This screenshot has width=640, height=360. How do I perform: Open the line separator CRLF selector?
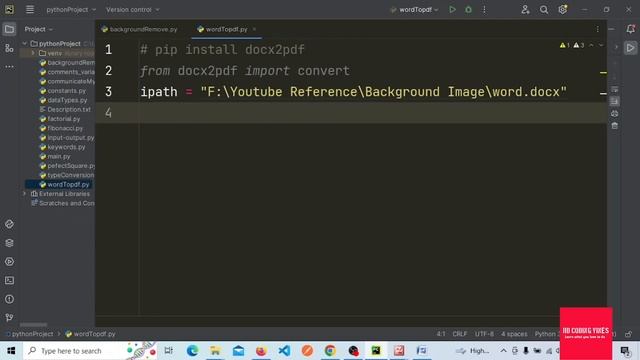point(460,334)
